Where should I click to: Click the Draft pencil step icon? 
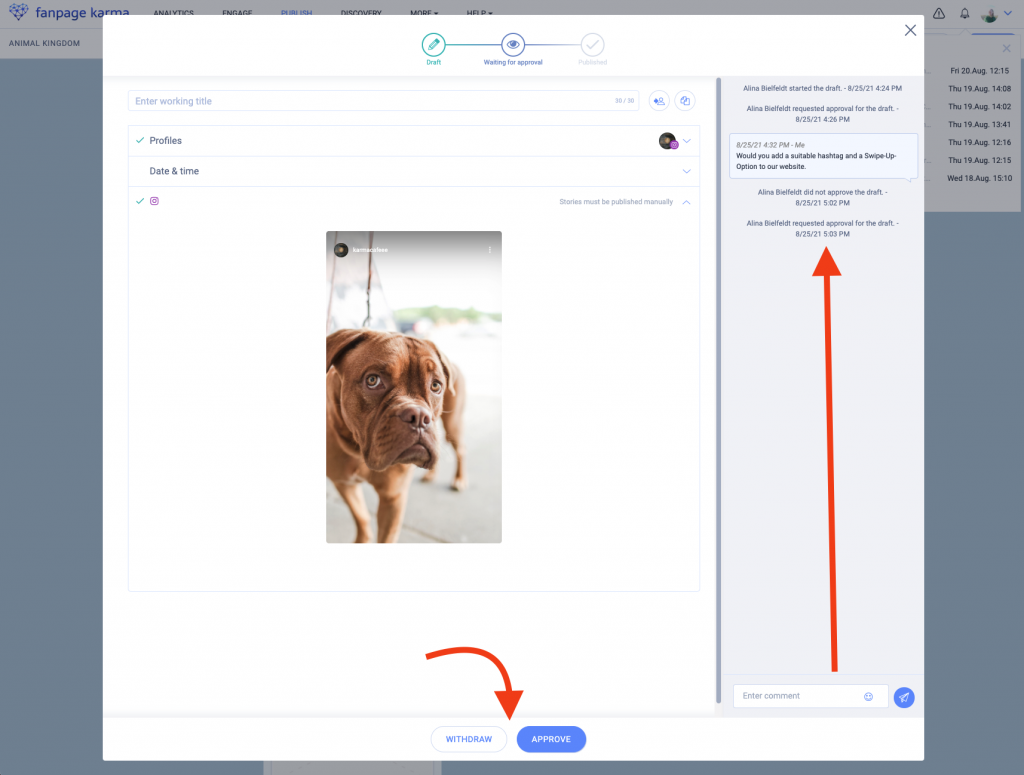(433, 44)
